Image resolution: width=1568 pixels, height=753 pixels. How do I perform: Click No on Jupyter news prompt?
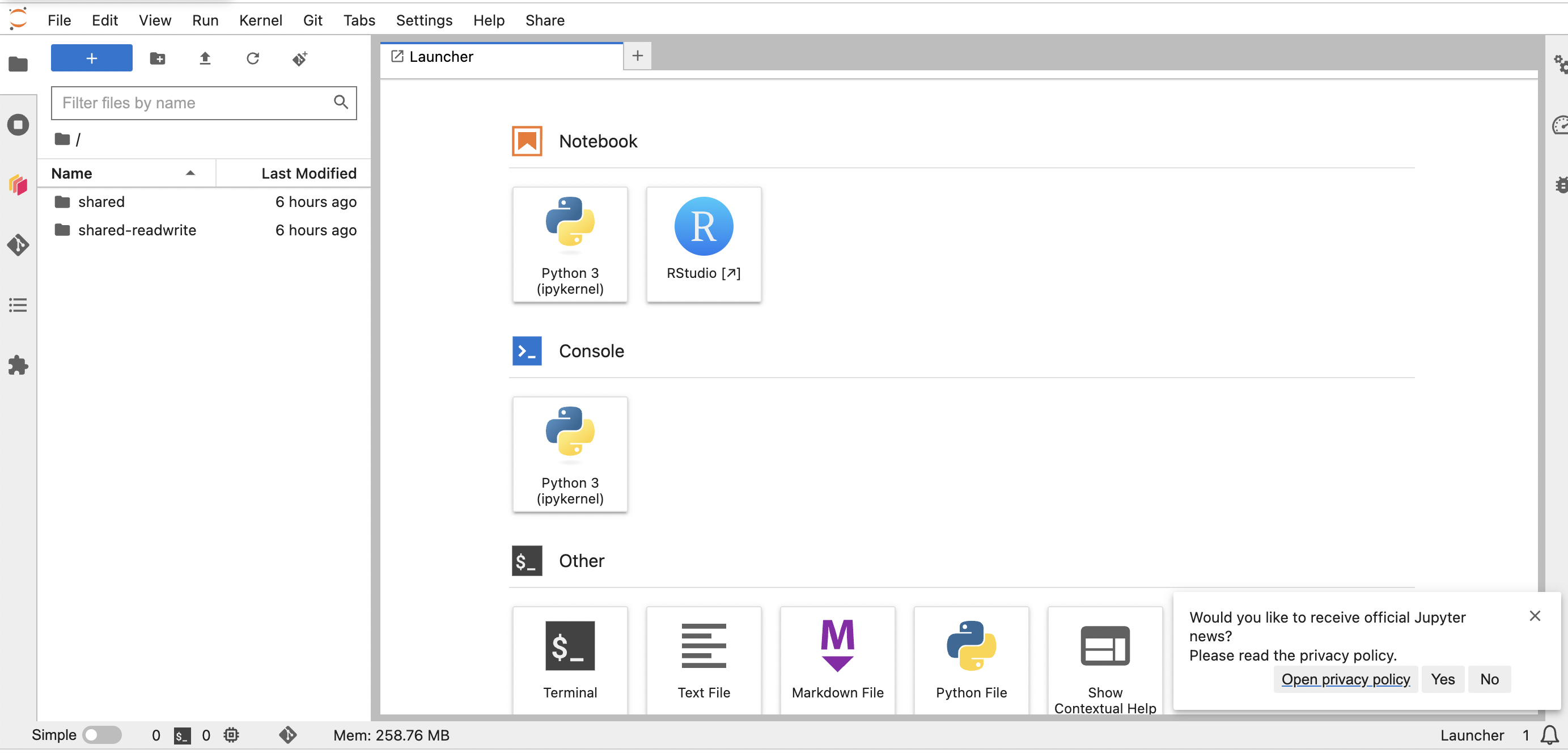click(1489, 679)
